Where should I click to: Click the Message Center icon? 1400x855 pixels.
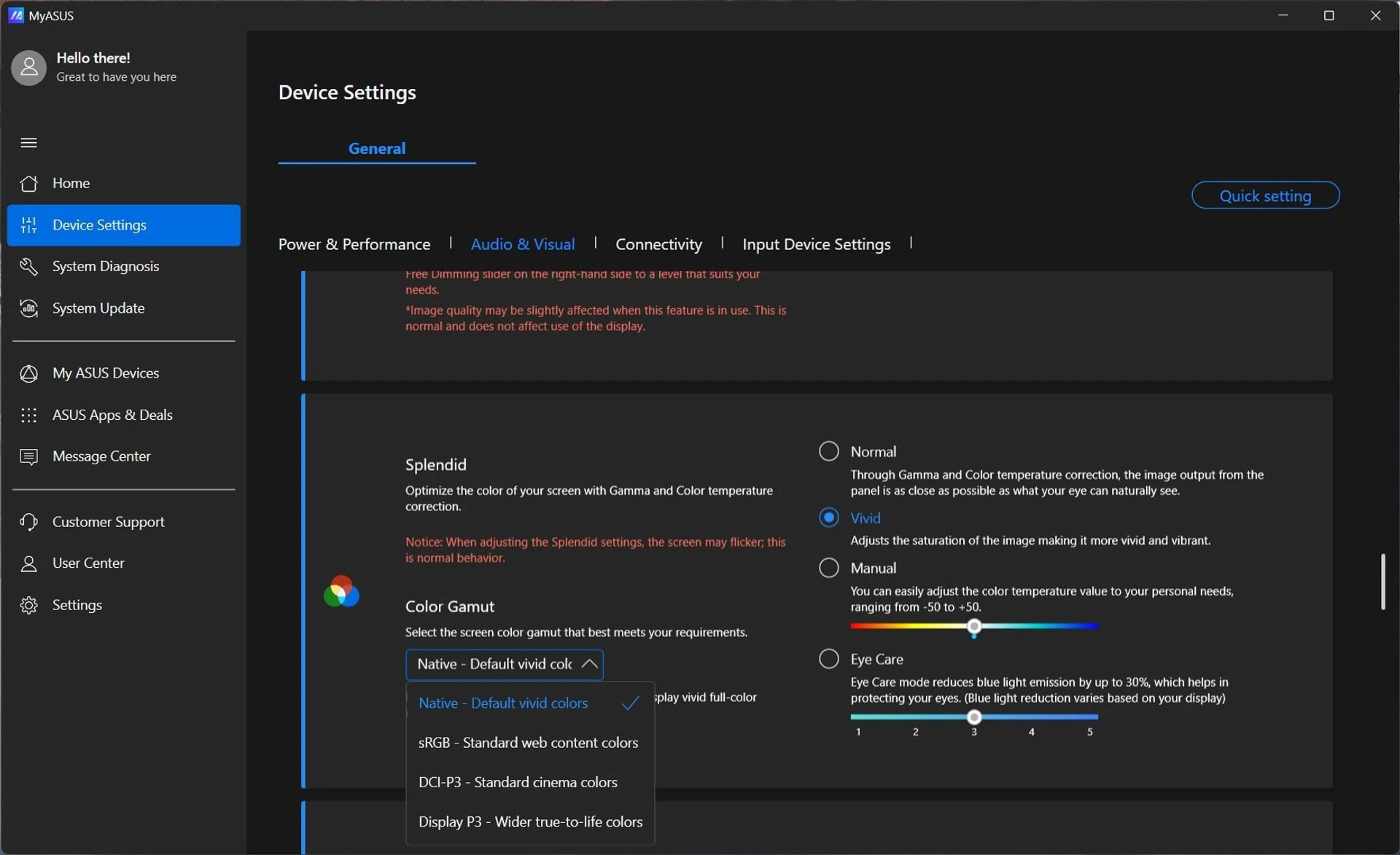coord(29,456)
